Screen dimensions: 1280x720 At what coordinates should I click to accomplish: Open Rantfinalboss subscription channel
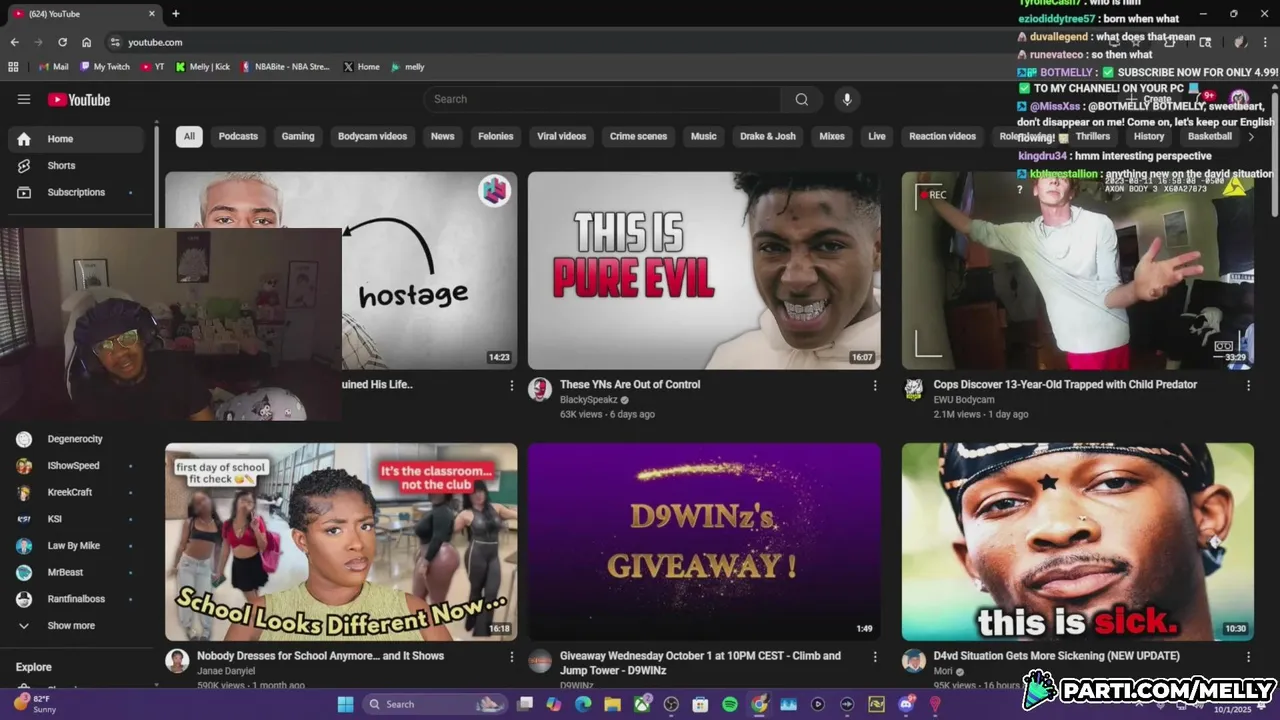pos(76,599)
